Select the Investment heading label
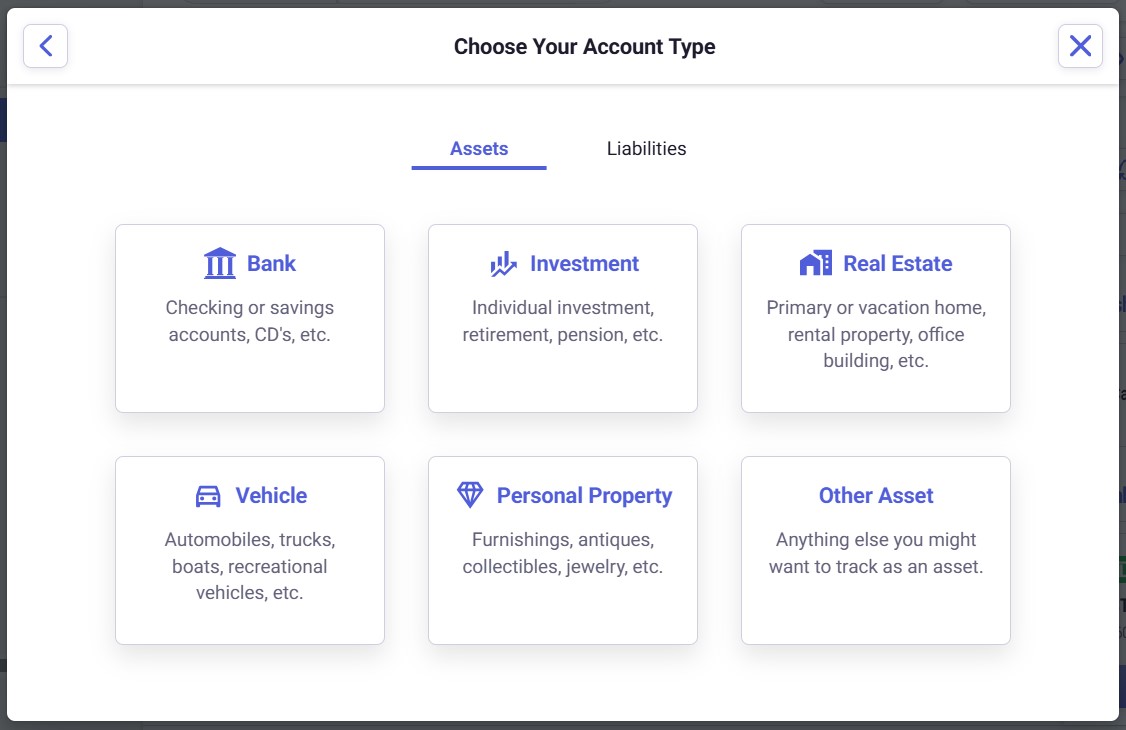The height and width of the screenshot is (730, 1126). 584,264
